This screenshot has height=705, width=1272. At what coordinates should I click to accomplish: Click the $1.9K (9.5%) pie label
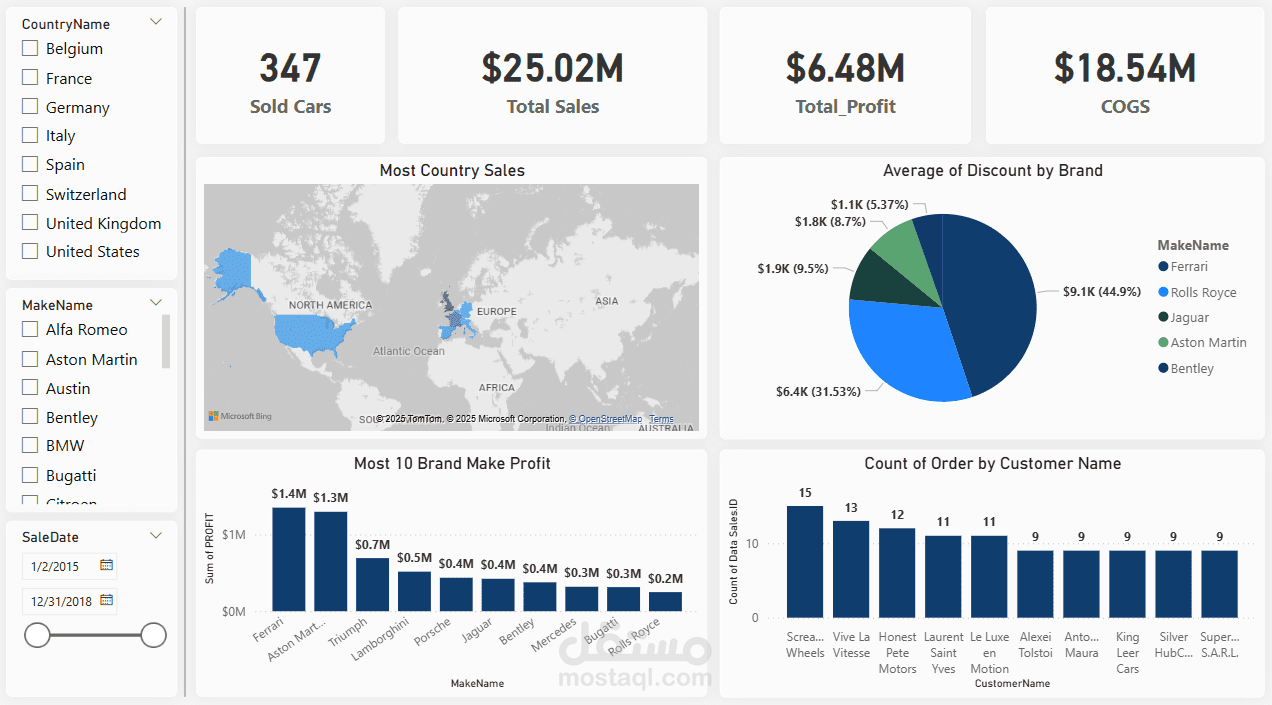(x=793, y=268)
